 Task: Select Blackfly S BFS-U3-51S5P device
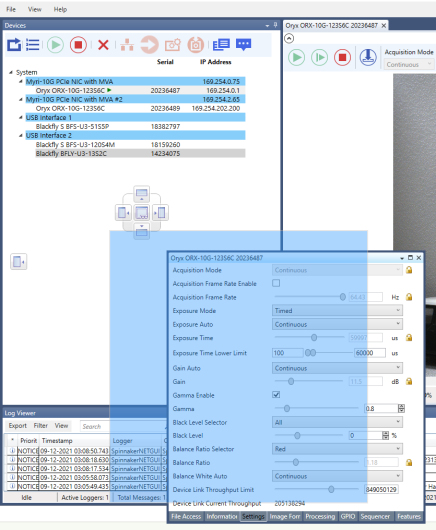point(72,126)
